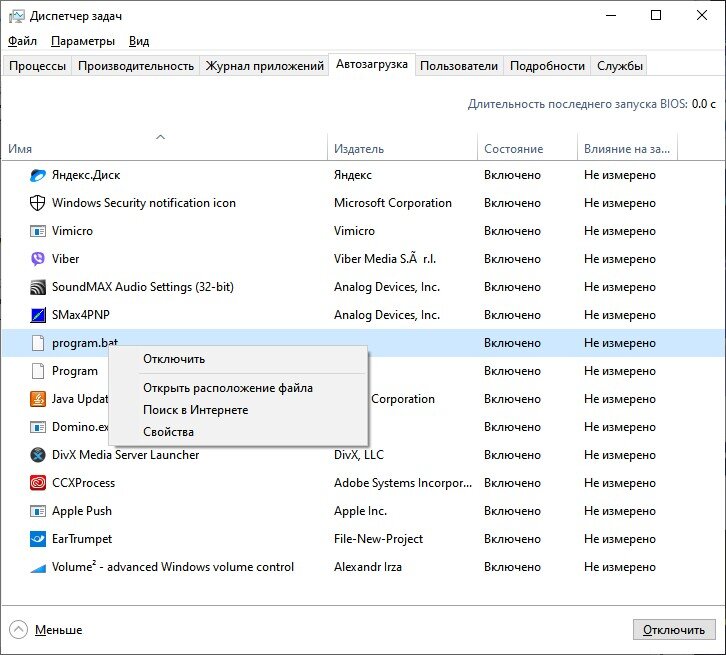Select the Vimicro entry name

pos(72,231)
